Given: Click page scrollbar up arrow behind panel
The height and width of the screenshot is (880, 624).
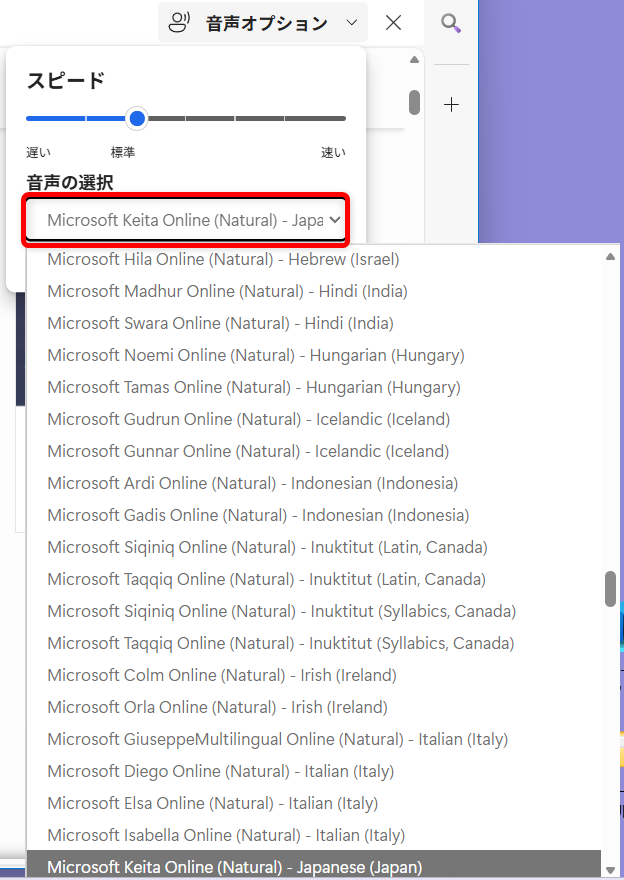Looking at the screenshot, I should click(x=414, y=60).
